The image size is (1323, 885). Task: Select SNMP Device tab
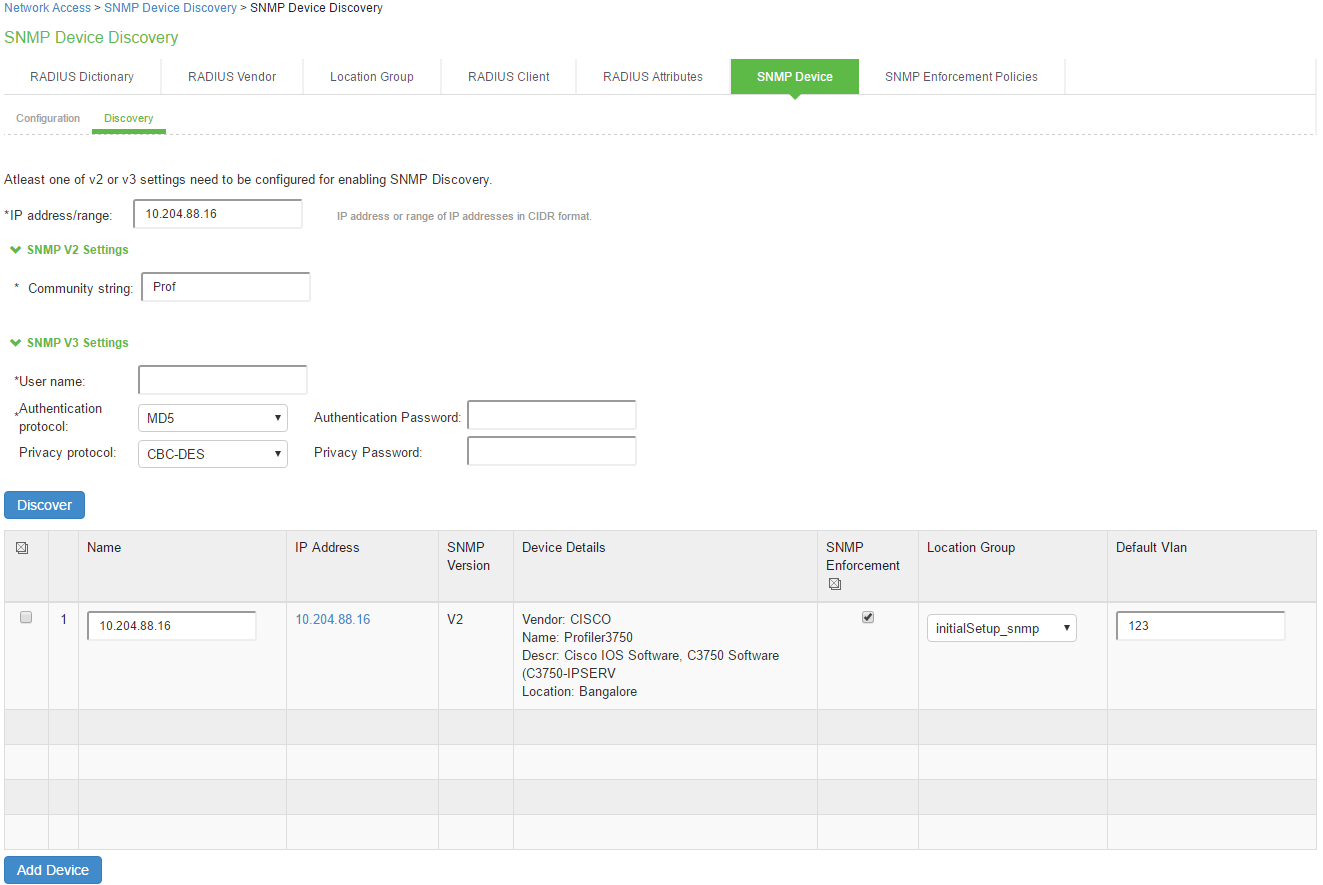(x=795, y=76)
